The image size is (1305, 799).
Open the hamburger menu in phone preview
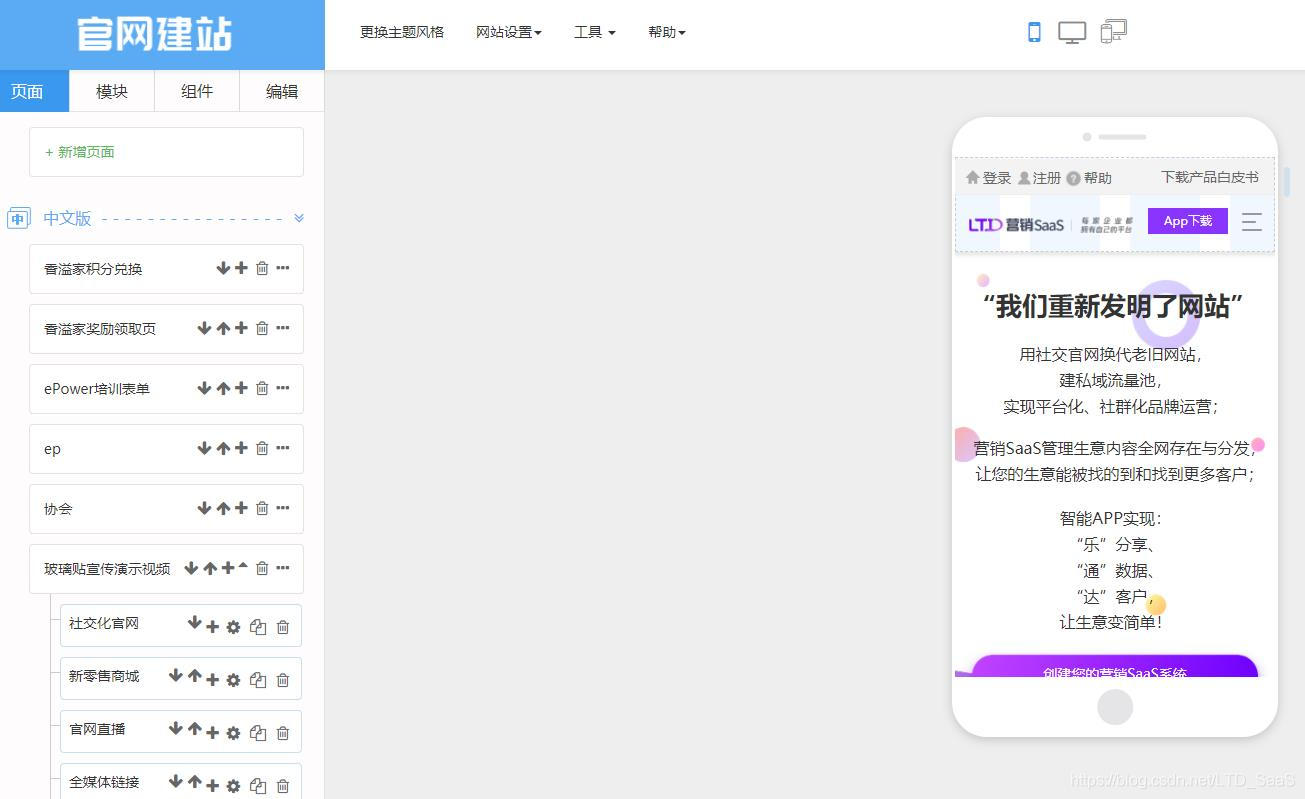(x=1251, y=222)
